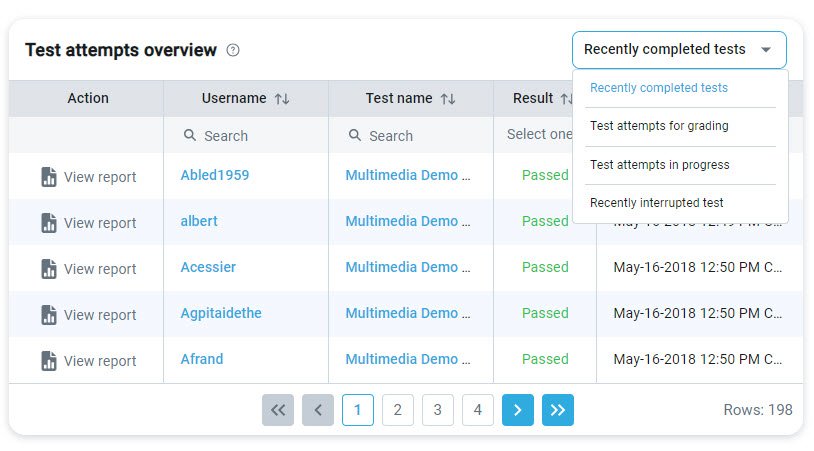814x451 pixels.
Task: Select Test attempts in progress option
Action: point(660,165)
